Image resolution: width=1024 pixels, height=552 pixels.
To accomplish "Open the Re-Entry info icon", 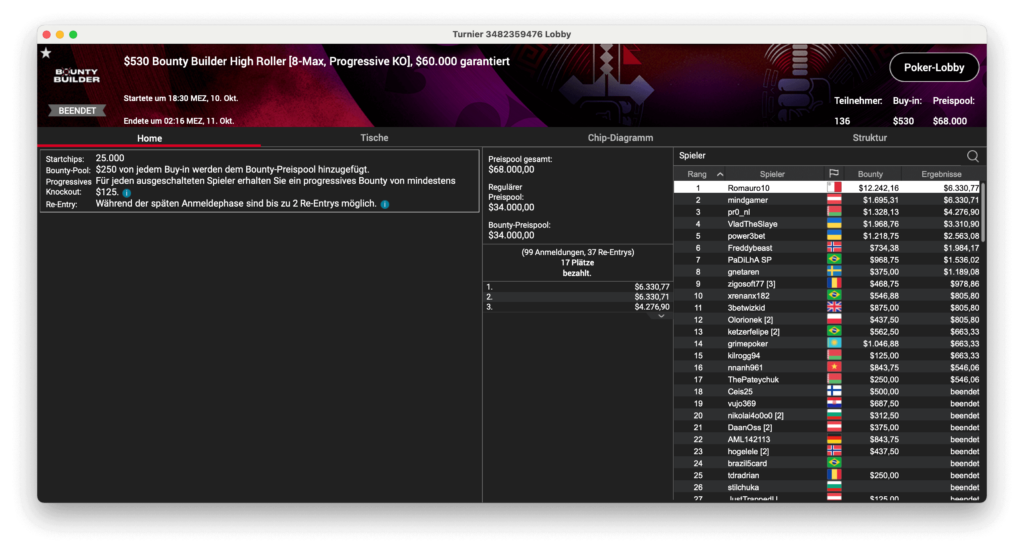I will [385, 204].
